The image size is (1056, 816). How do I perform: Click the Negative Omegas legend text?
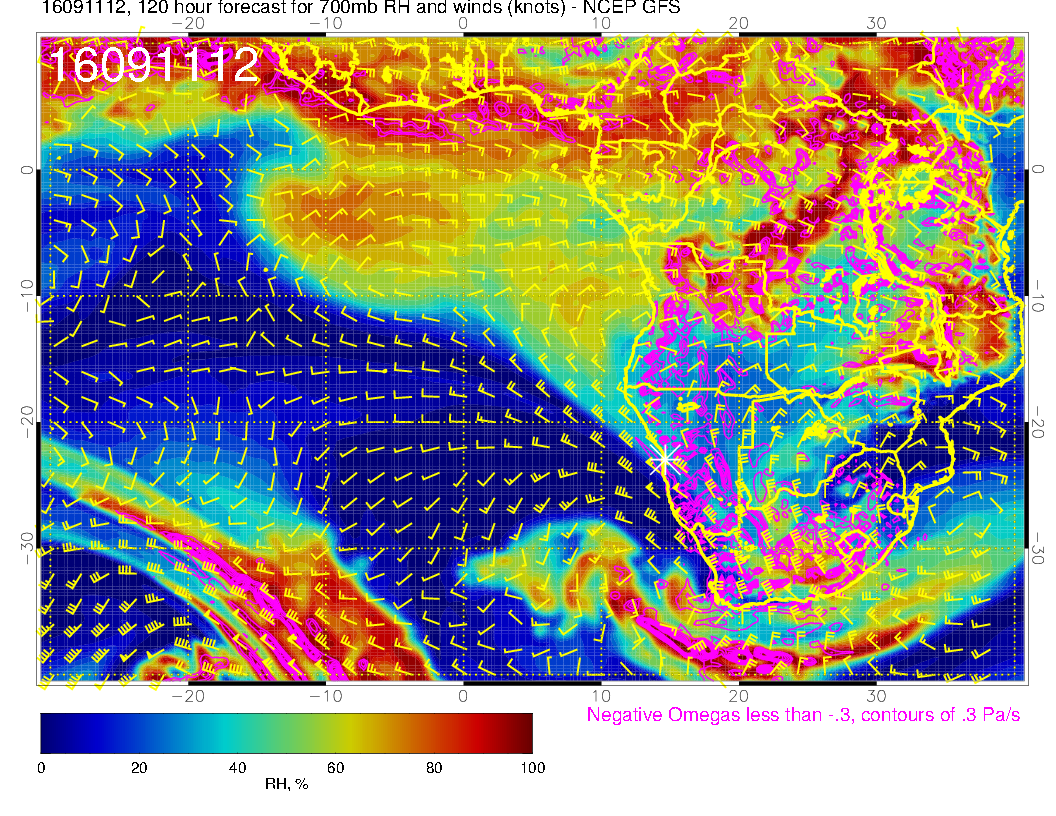point(803,714)
